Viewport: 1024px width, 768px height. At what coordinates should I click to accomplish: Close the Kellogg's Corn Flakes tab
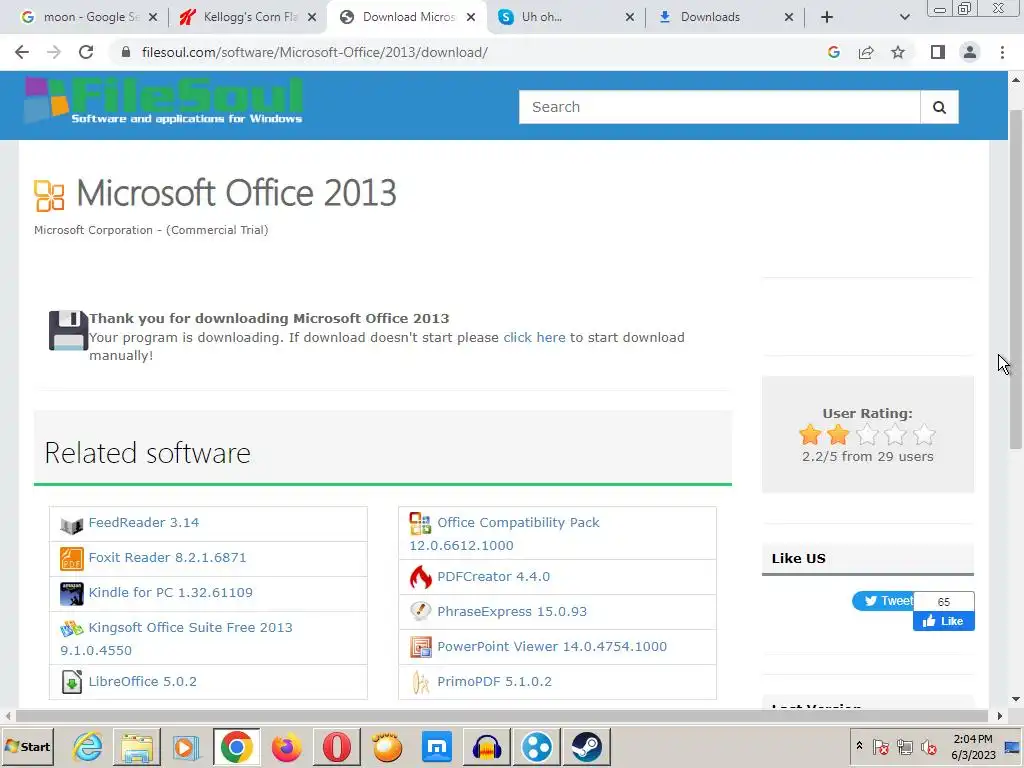tap(312, 18)
